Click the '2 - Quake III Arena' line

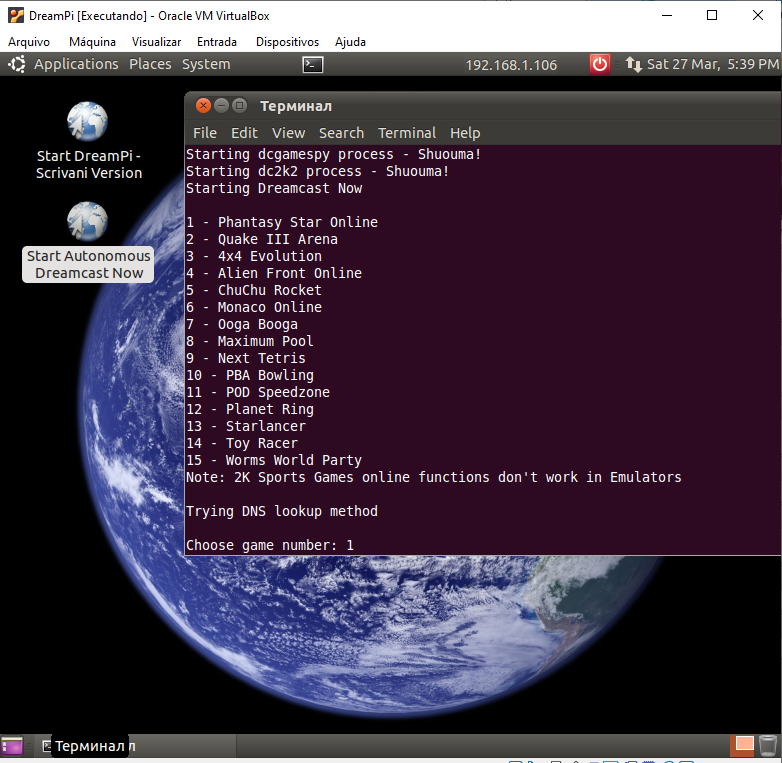coord(262,239)
